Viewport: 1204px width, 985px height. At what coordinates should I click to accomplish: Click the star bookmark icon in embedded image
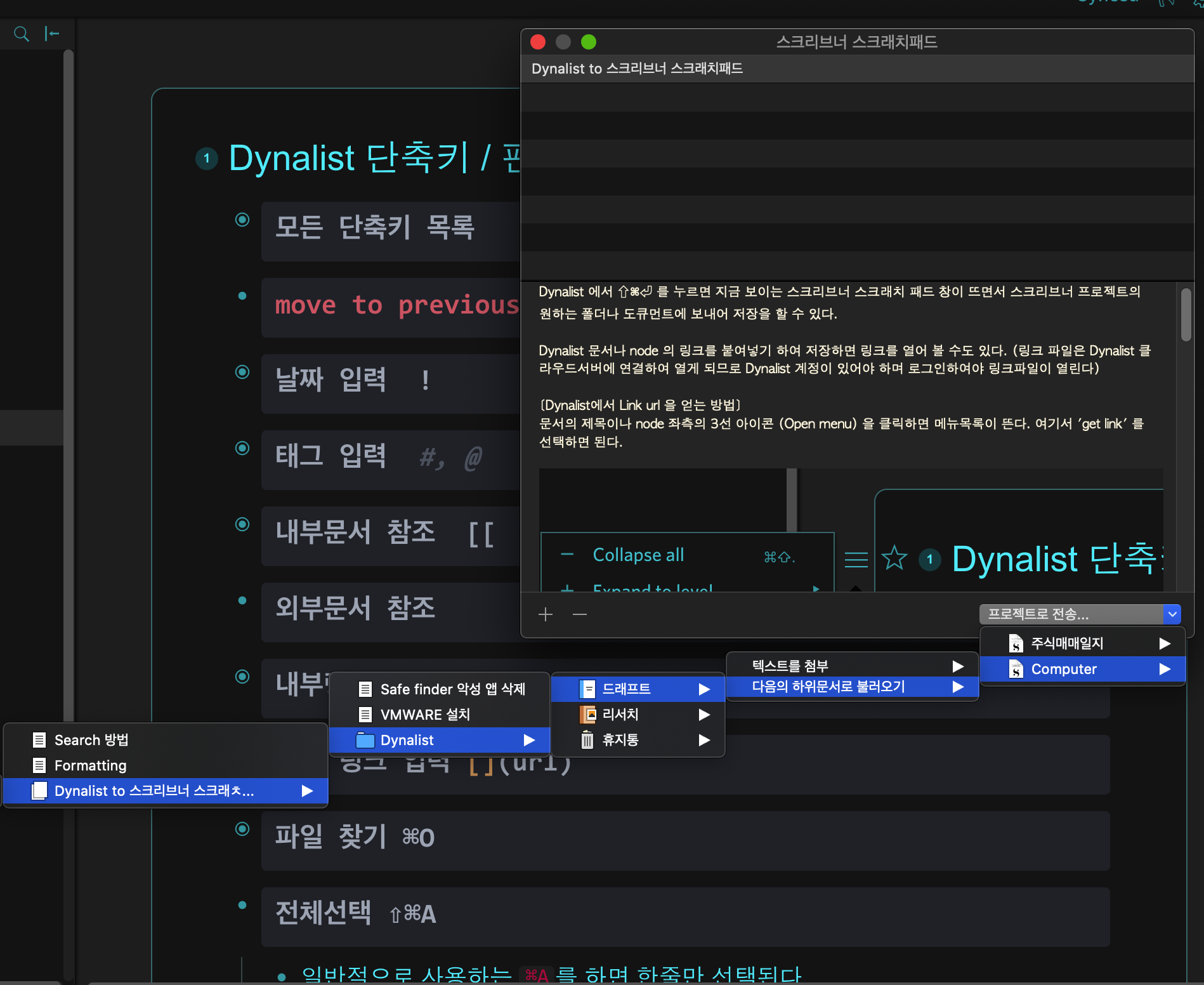pyautogui.click(x=894, y=559)
